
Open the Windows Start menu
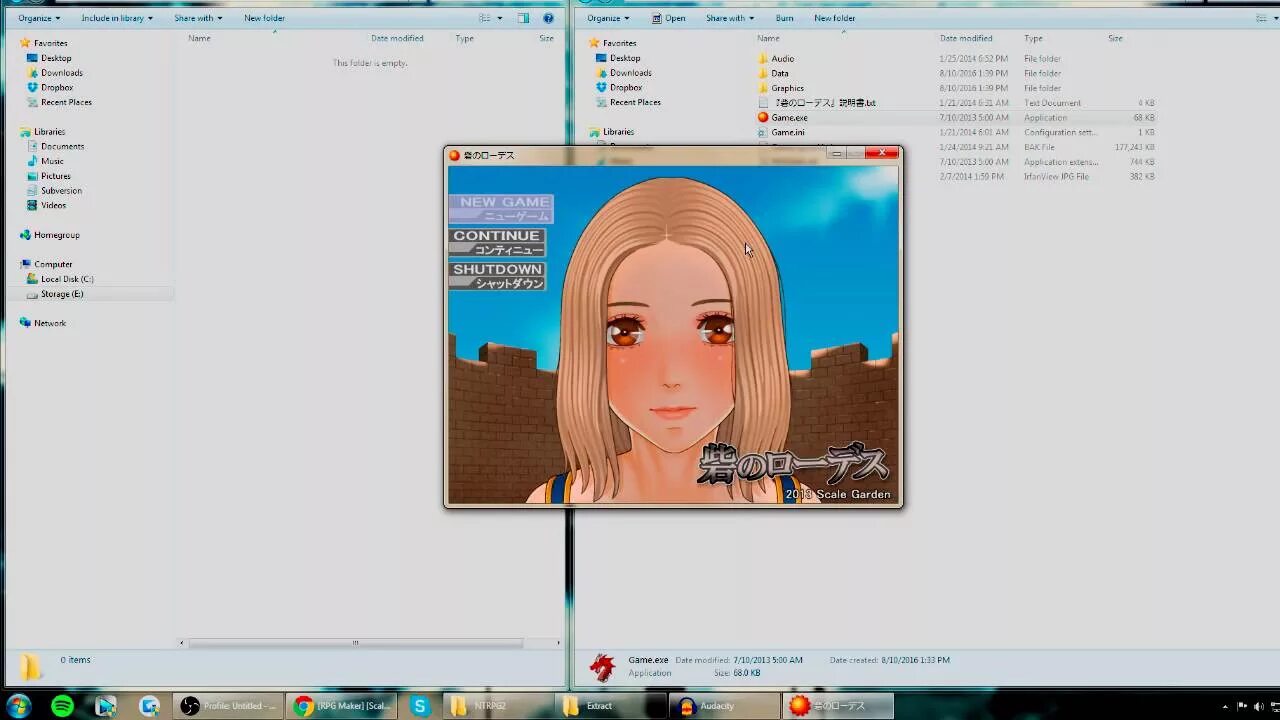[x=19, y=706]
